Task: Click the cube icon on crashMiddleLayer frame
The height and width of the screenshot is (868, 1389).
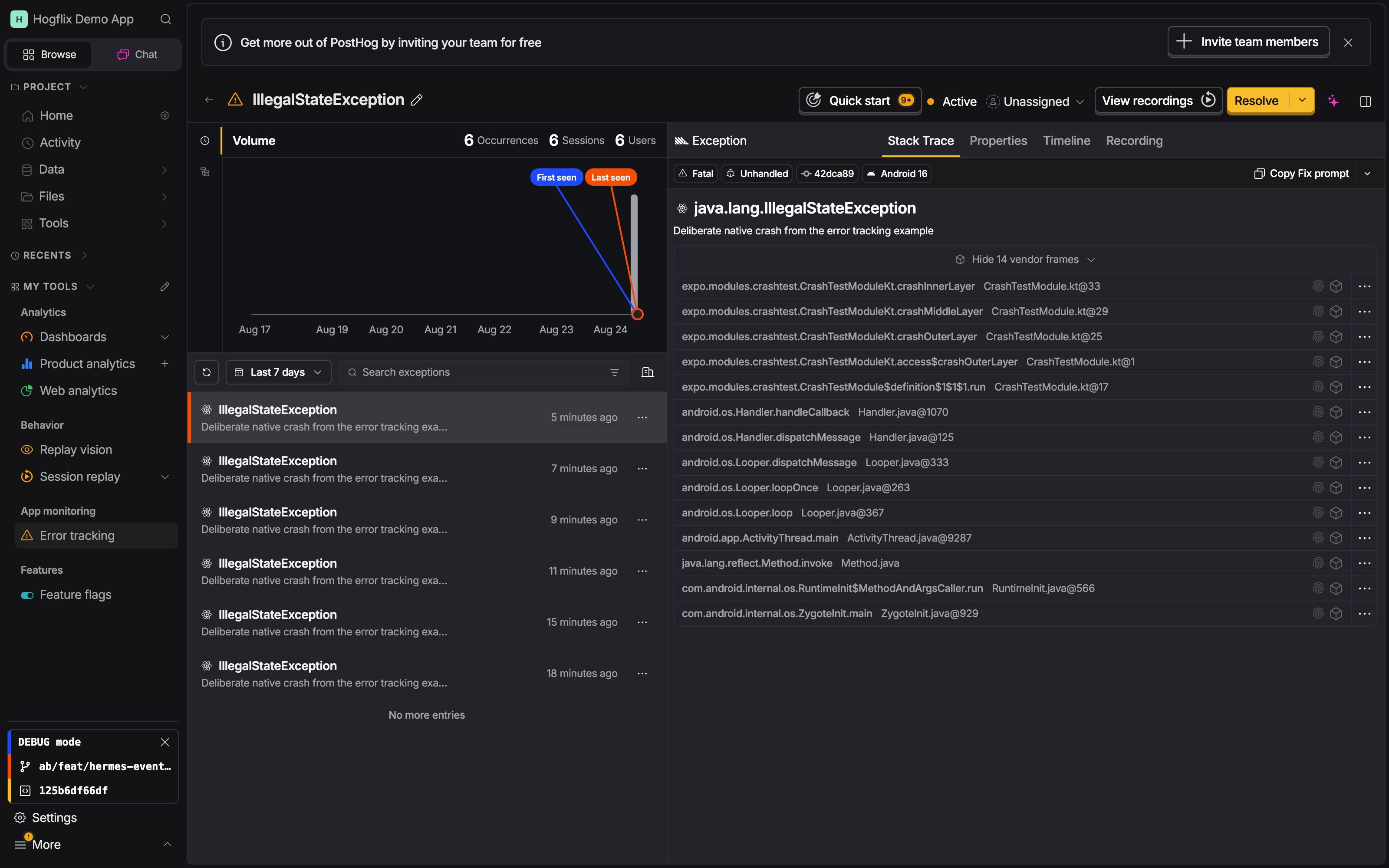Action: [x=1336, y=311]
